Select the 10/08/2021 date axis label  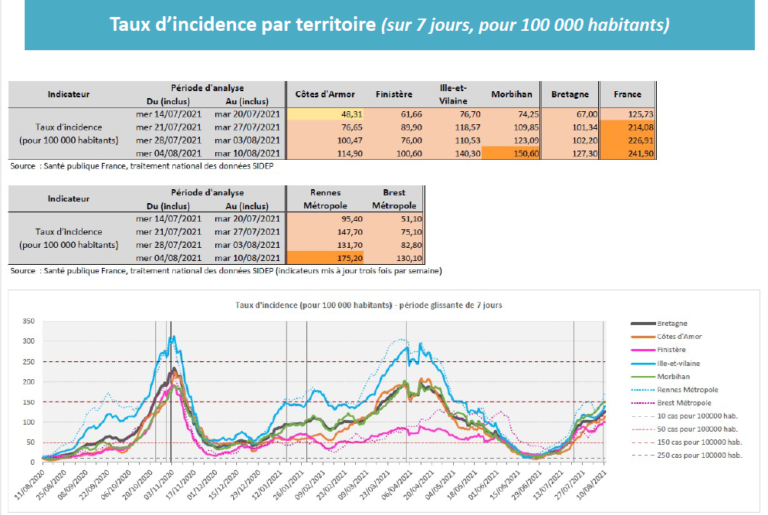tap(591, 485)
